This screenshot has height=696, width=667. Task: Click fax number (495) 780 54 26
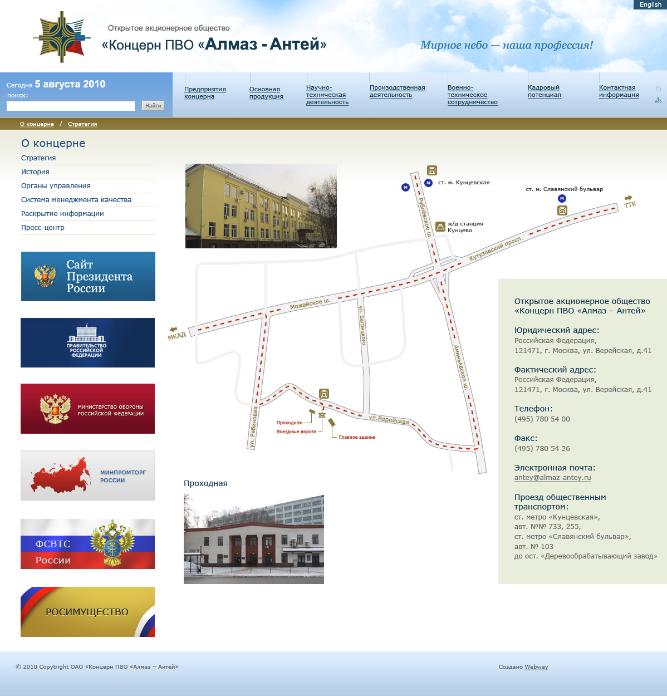pos(542,448)
